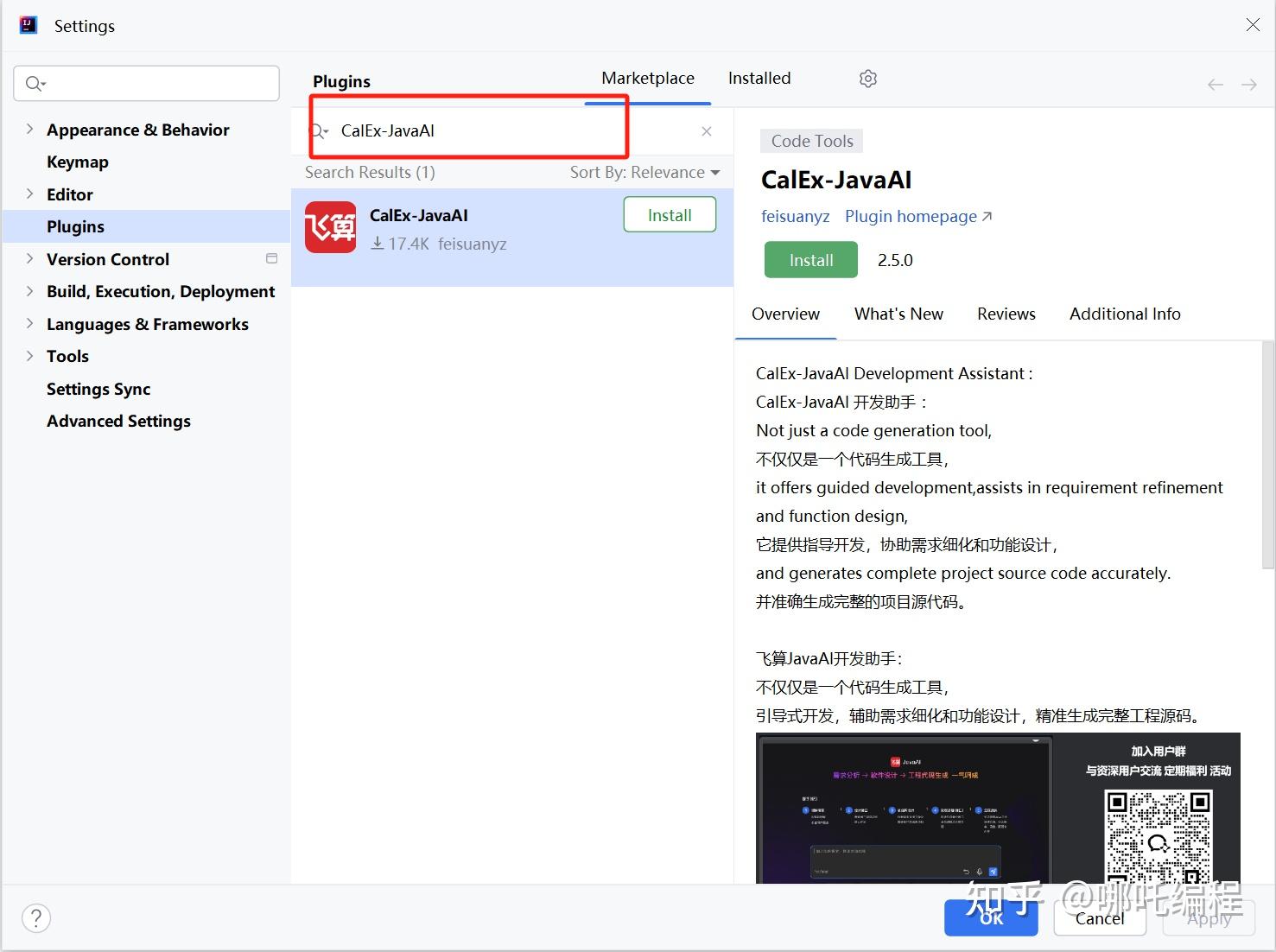Click the description panel scrollbar

click(1267, 455)
